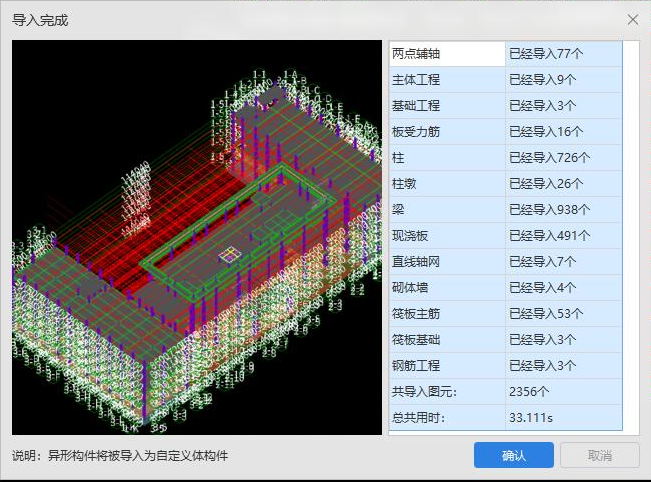
Task: Select the 已经导入16个 cell
Action: (x=564, y=132)
